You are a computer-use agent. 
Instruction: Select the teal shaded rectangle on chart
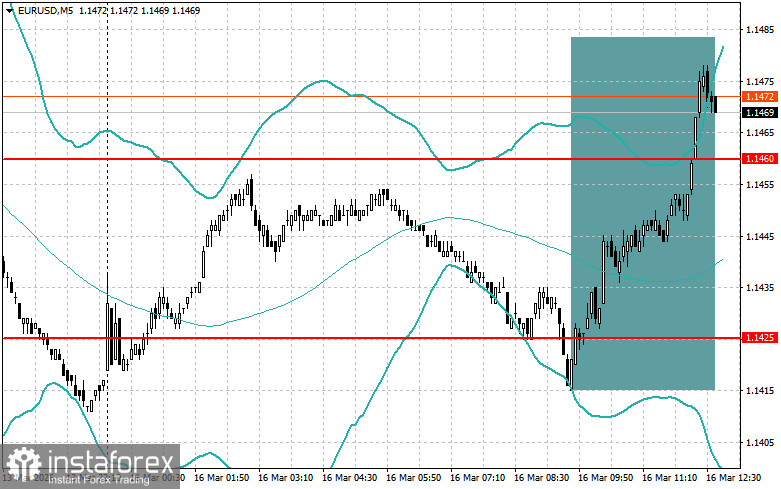[x=643, y=213]
